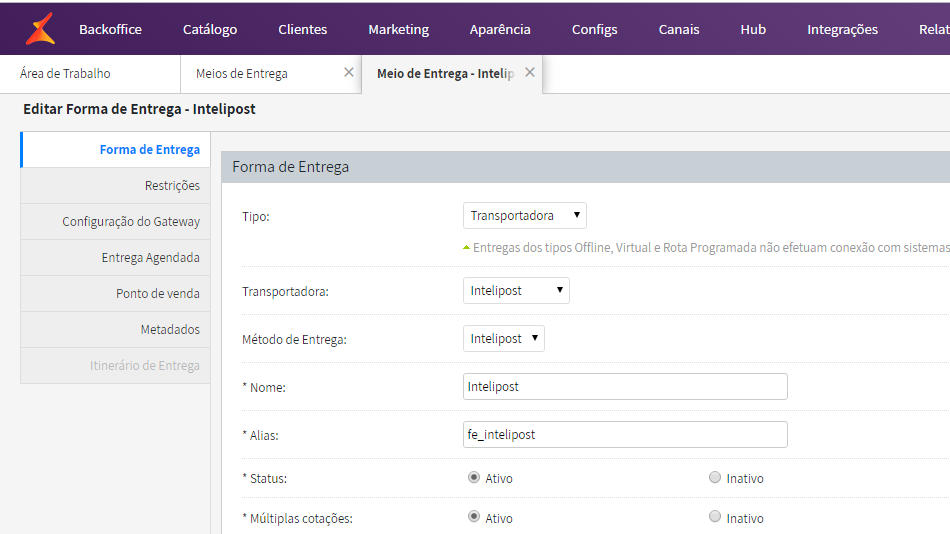Open the Hub menu
The width and height of the screenshot is (950, 534).
753,29
